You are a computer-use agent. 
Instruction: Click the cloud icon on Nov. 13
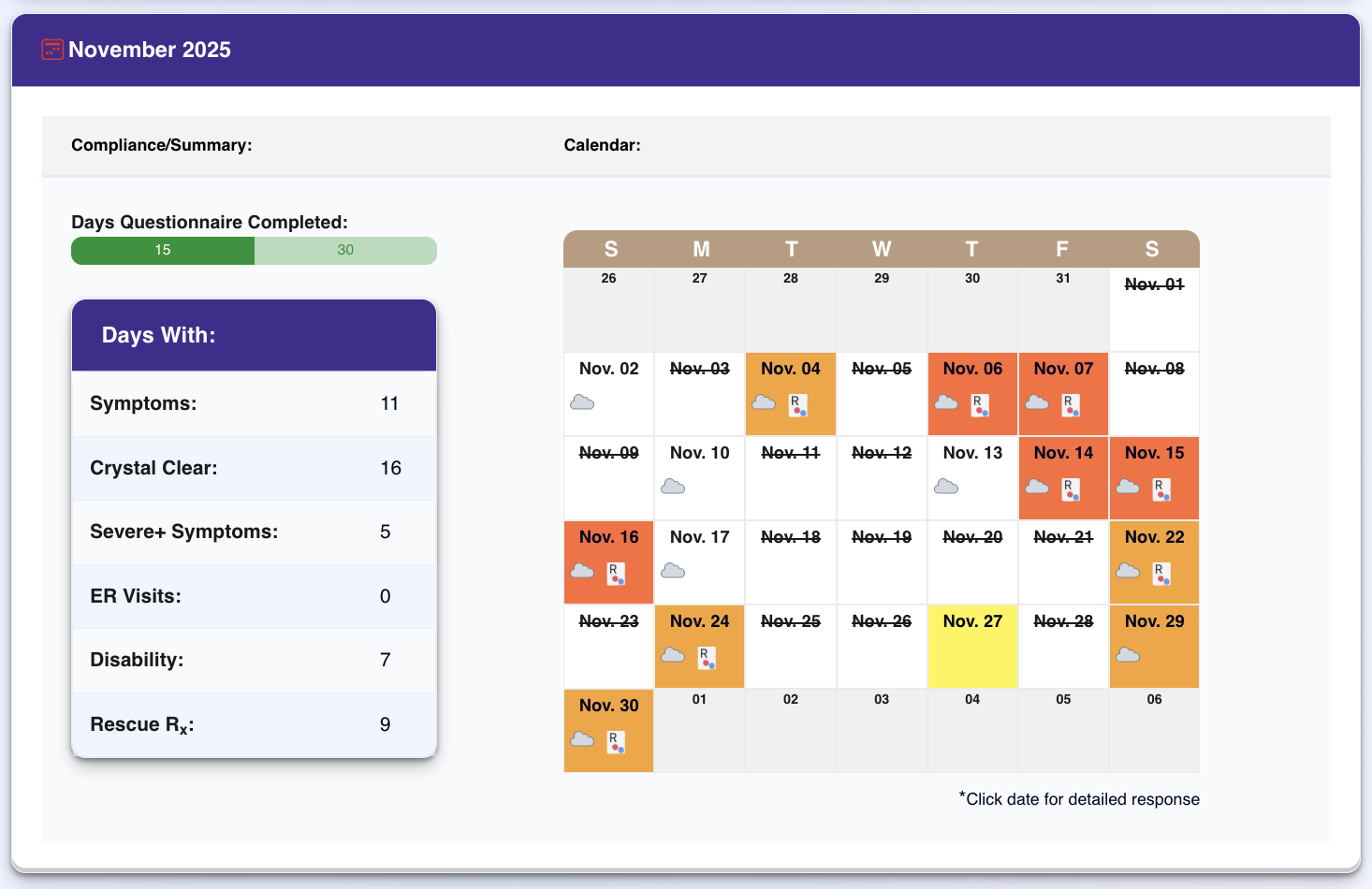(946, 487)
